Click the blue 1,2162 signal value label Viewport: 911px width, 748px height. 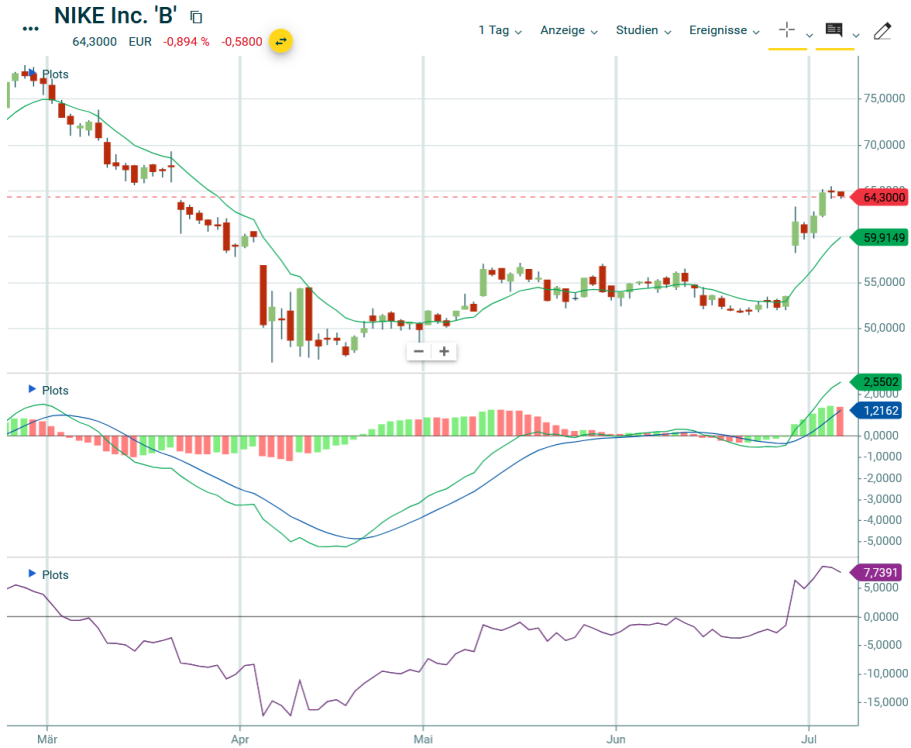(x=877, y=410)
